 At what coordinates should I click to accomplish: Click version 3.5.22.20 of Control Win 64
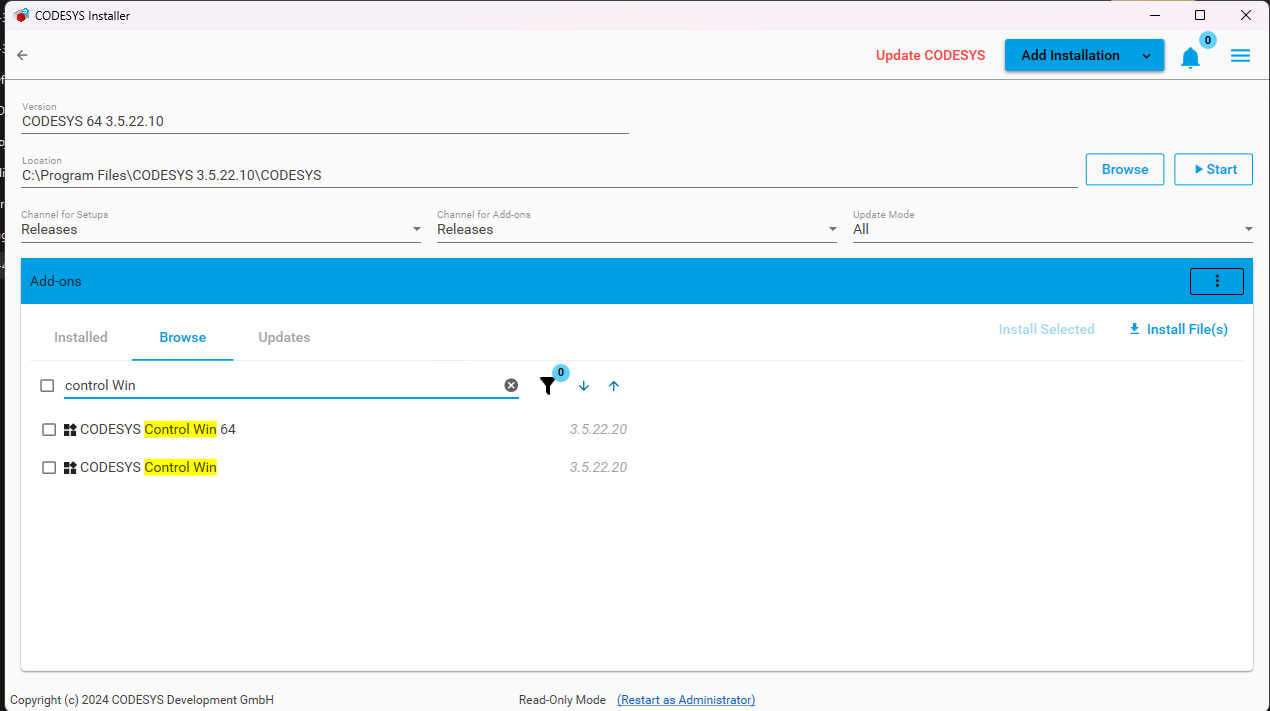tap(598, 430)
